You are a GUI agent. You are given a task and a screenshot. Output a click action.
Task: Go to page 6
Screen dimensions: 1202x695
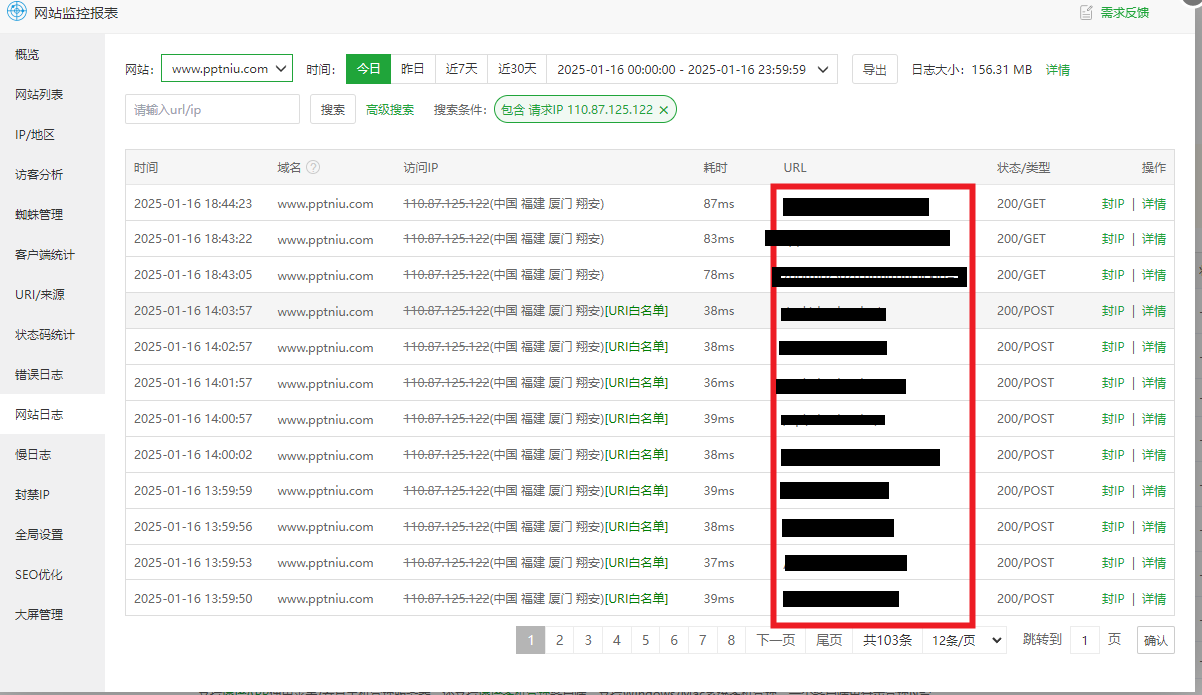pos(674,640)
